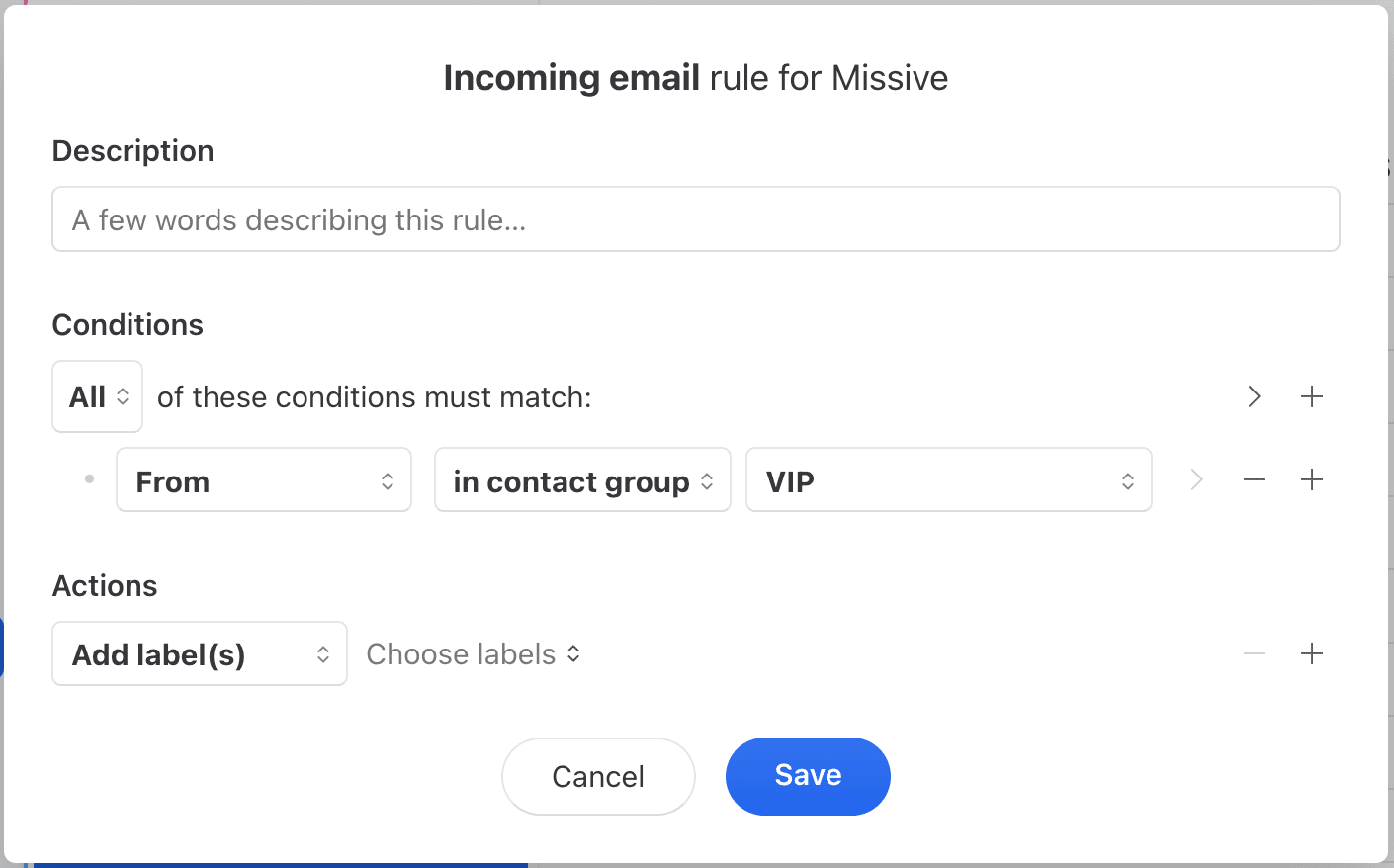The image size is (1394, 868).
Task: Click the Description label above the text field
Action: point(132,151)
